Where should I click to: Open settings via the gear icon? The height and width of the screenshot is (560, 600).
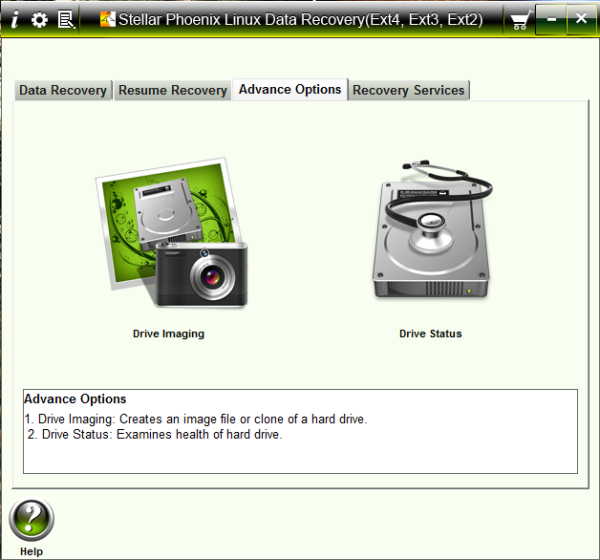[39, 19]
